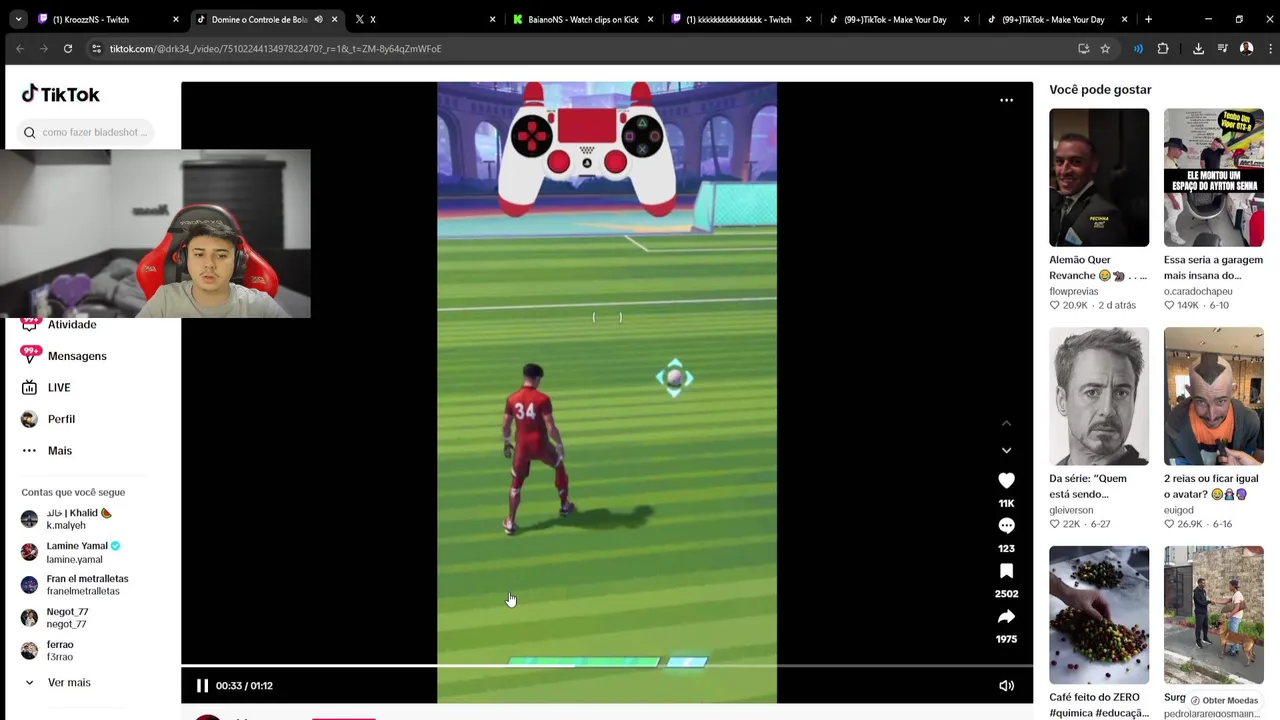Open 2 reias ou ficar igual thumbnail
Image resolution: width=1280 pixels, height=720 pixels.
pos(1213,396)
